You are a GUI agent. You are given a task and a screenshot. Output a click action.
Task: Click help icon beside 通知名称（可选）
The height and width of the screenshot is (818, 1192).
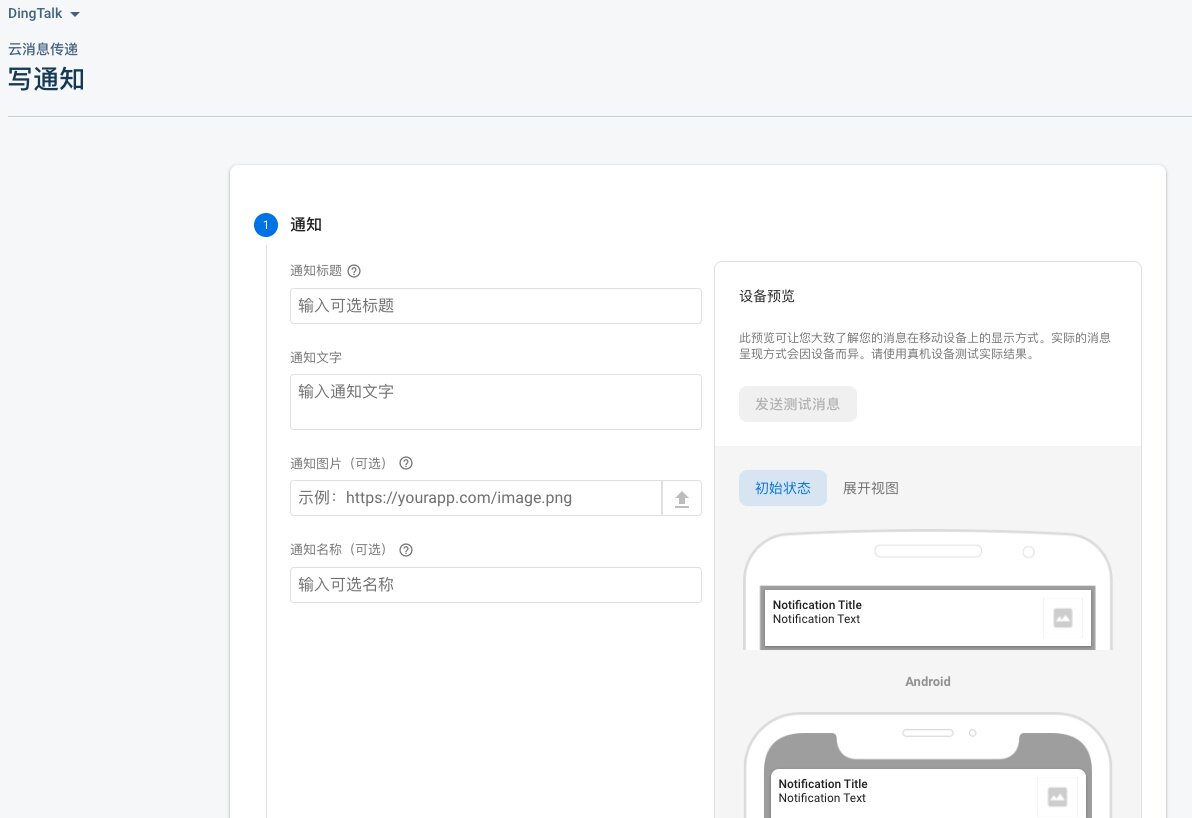[406, 550]
